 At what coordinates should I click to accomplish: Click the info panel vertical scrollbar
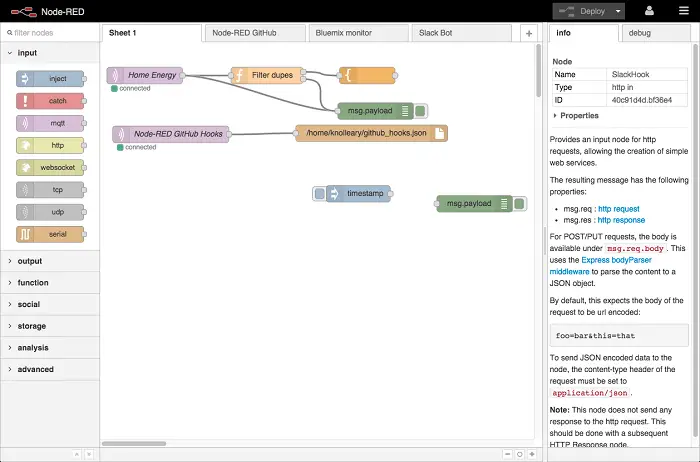(696, 241)
